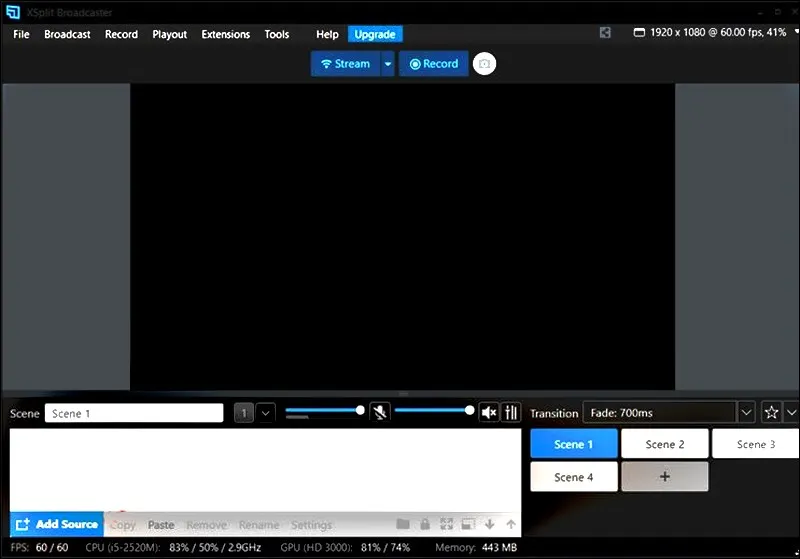This screenshot has width=800, height=559.
Task: Move source up with arrow icon
Action: (x=511, y=524)
